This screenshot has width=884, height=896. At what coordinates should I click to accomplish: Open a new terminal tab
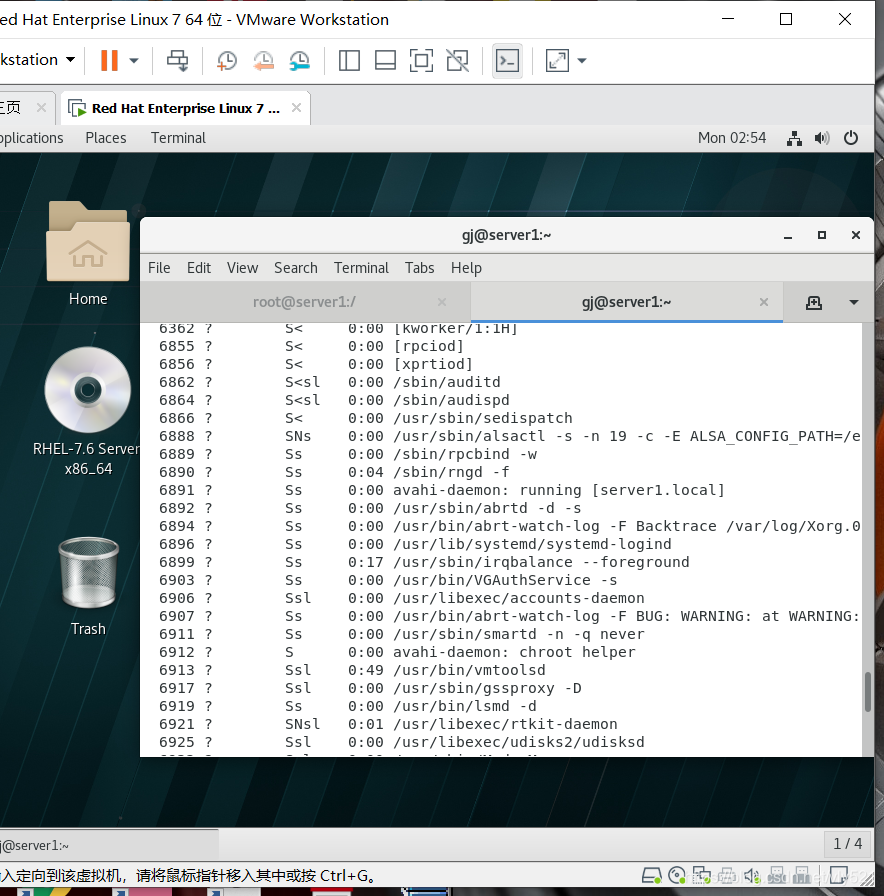(x=814, y=302)
